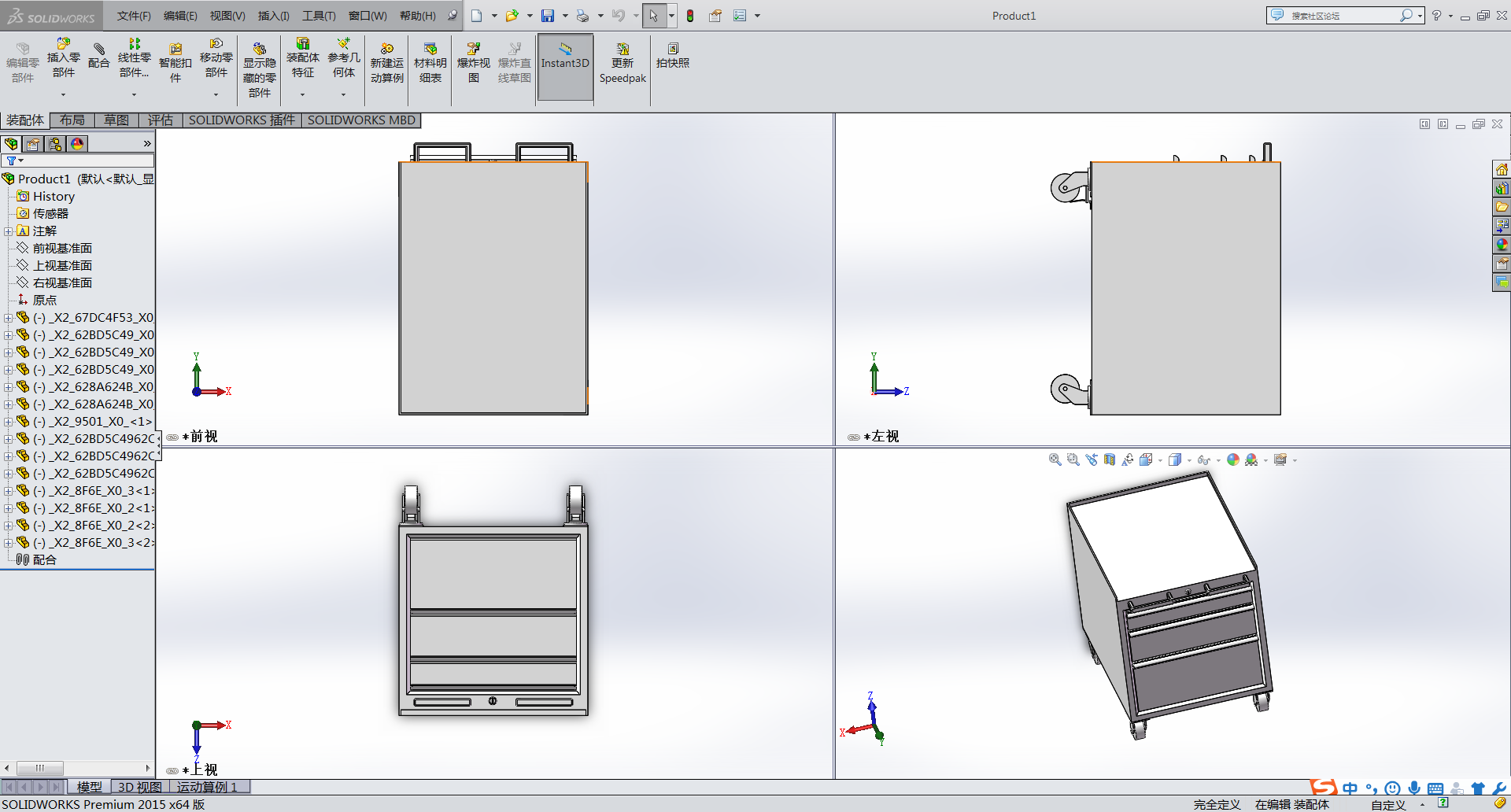Click the Zoom to Area icon
The image size is (1511, 812).
[x=1073, y=460]
